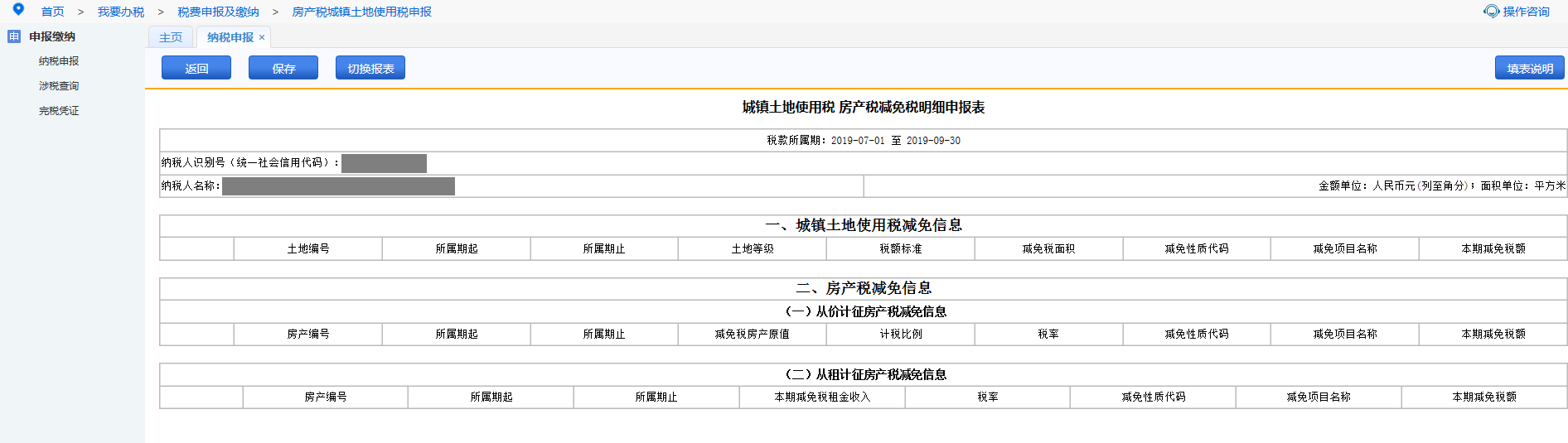Click the 税款所属期 date range text

(864, 141)
